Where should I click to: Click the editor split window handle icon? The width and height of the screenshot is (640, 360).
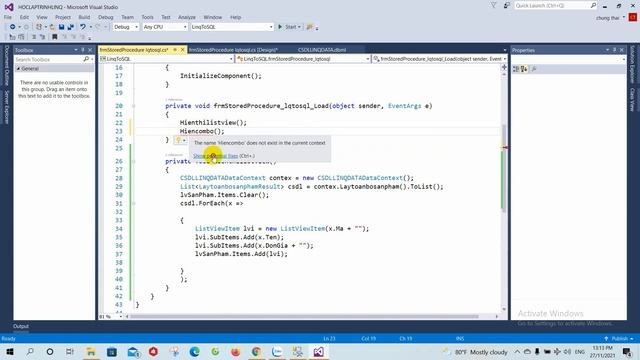pos(504,67)
